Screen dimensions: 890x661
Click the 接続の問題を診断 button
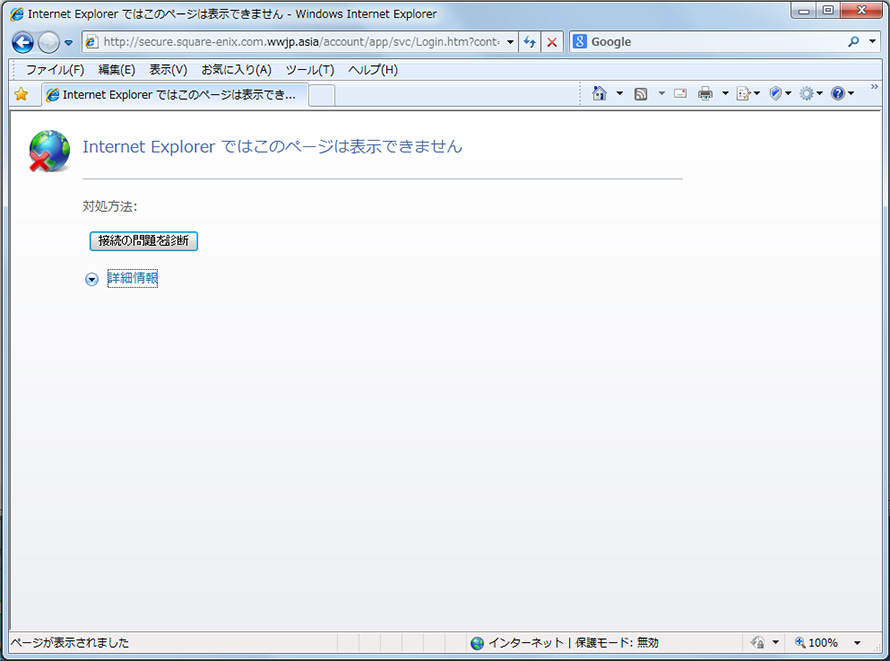[144, 241]
